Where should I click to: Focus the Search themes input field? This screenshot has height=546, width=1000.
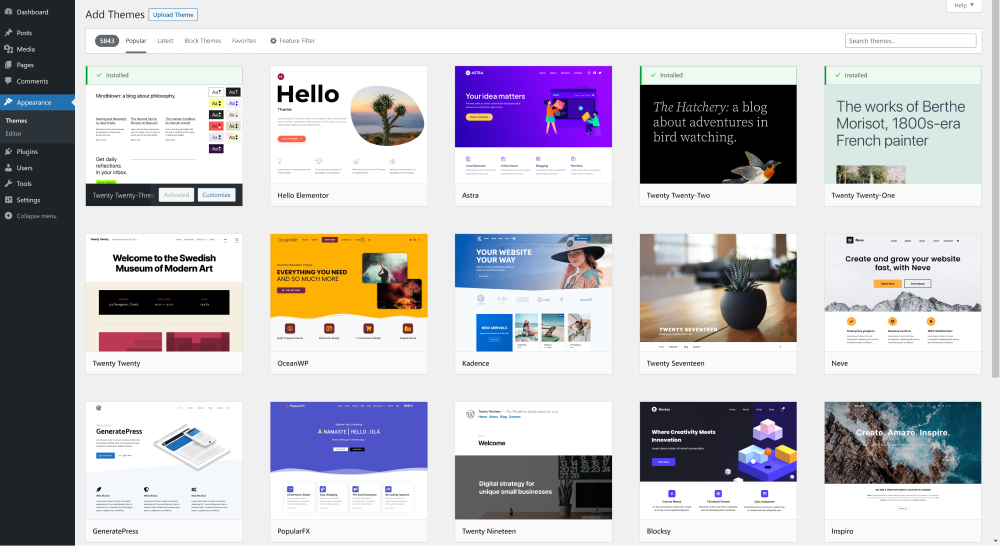pos(911,41)
